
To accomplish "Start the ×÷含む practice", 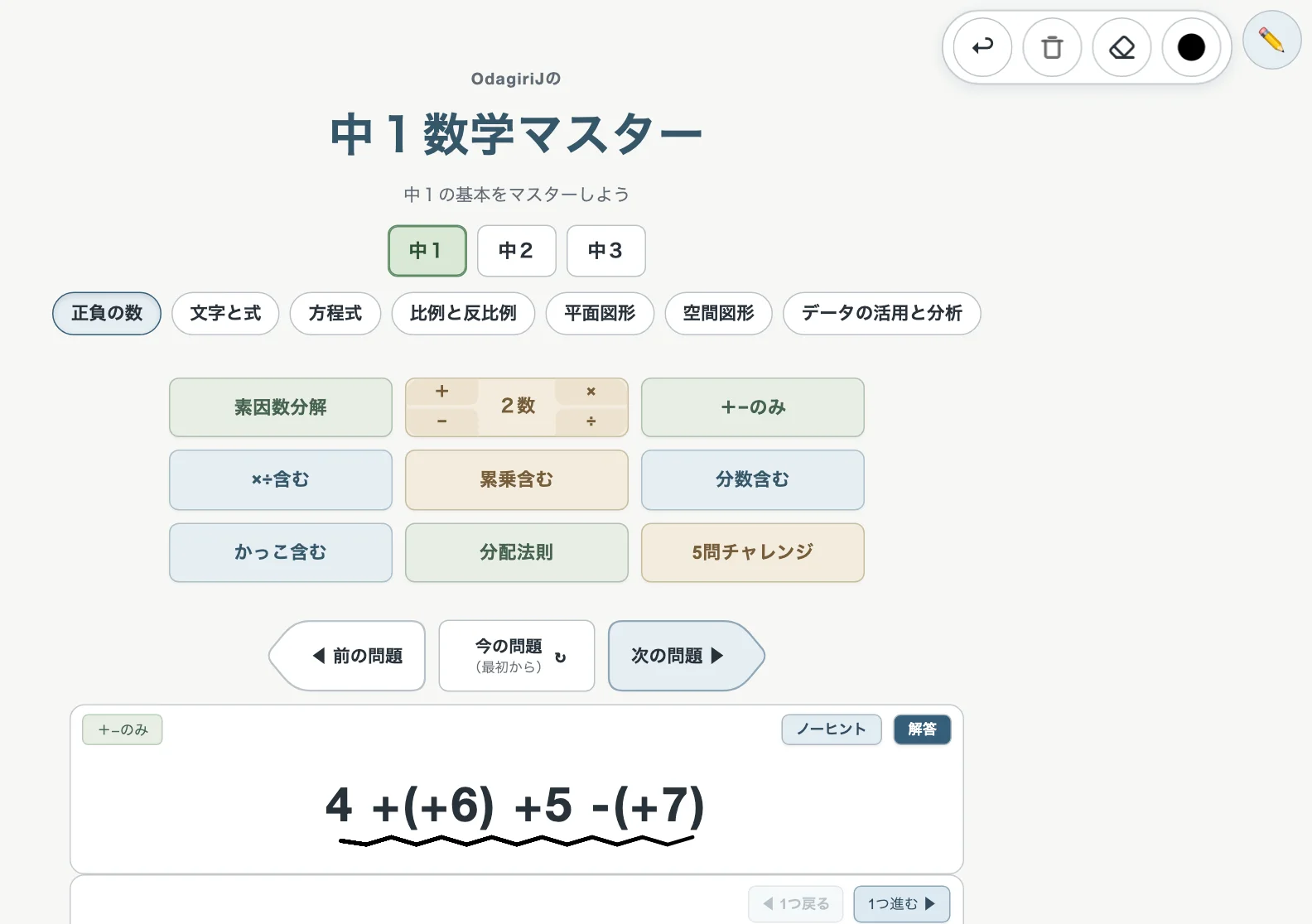I will coord(281,480).
